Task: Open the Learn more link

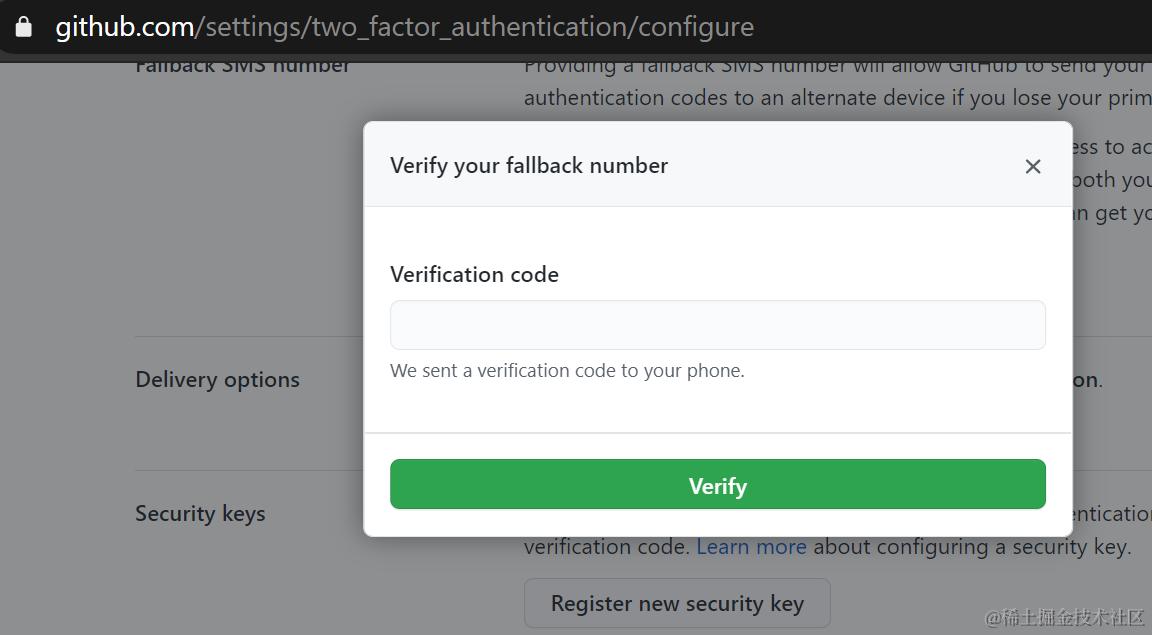Action: pos(751,547)
